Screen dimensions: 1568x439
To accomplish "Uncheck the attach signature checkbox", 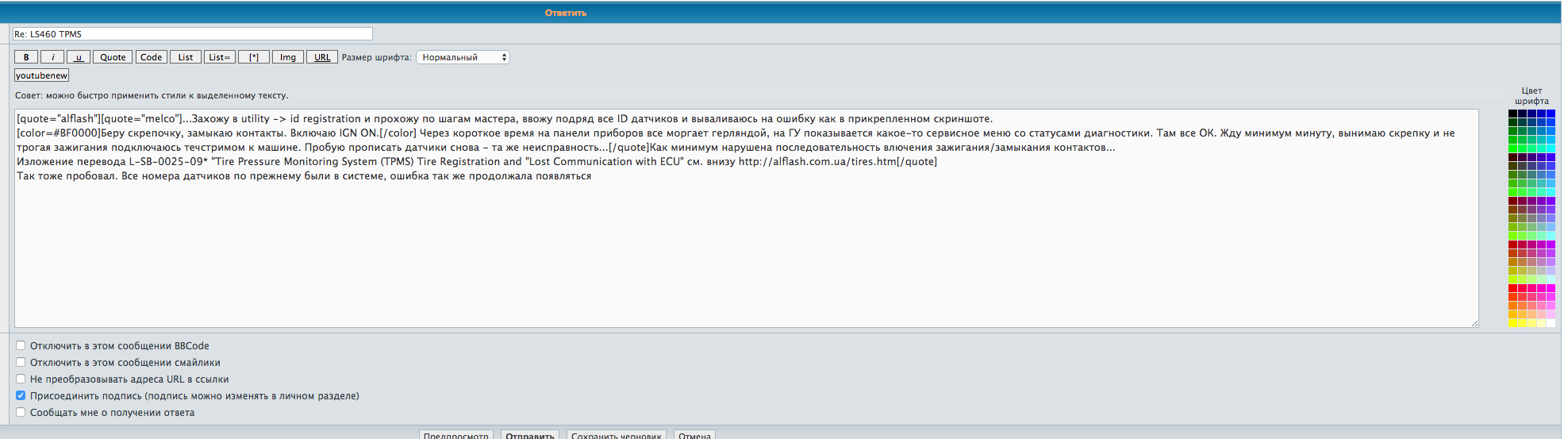I will 21,395.
